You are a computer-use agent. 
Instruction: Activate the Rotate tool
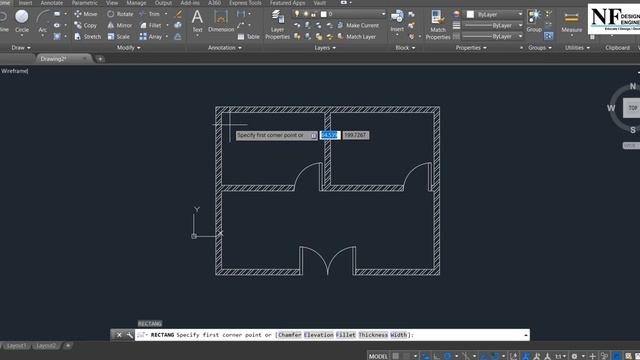[120, 14]
